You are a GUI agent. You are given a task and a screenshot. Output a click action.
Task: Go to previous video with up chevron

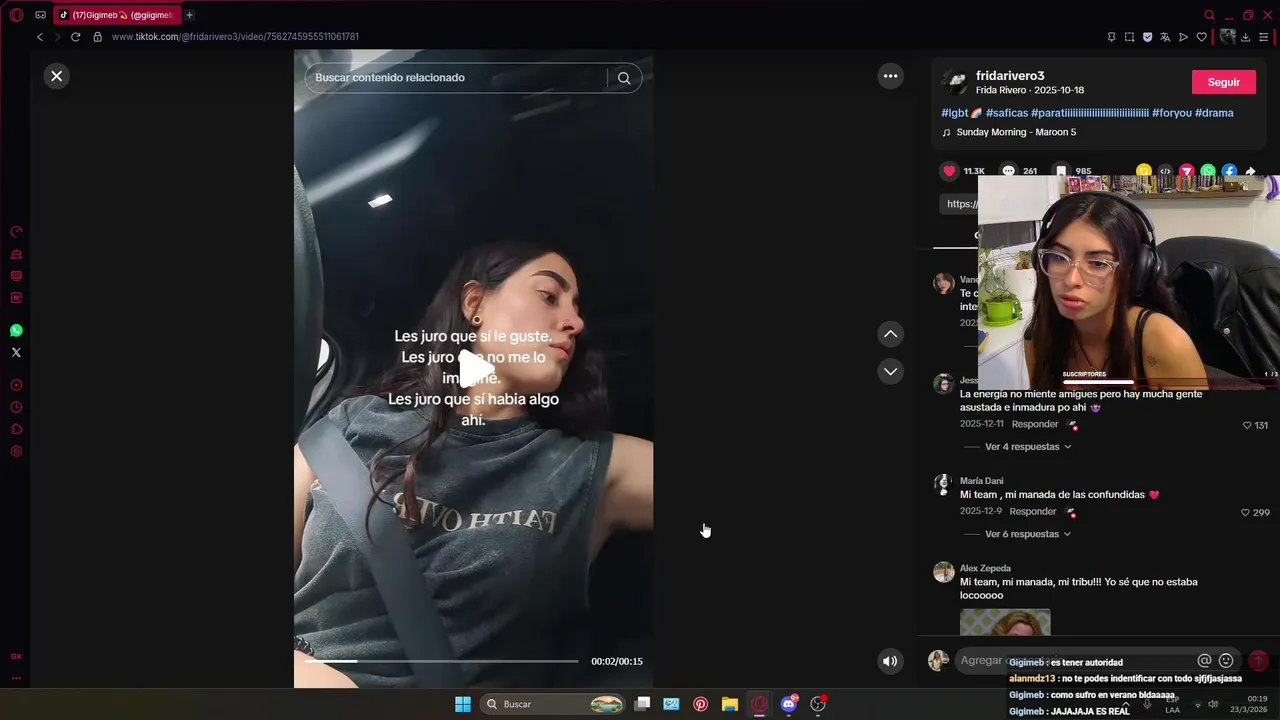coord(890,334)
